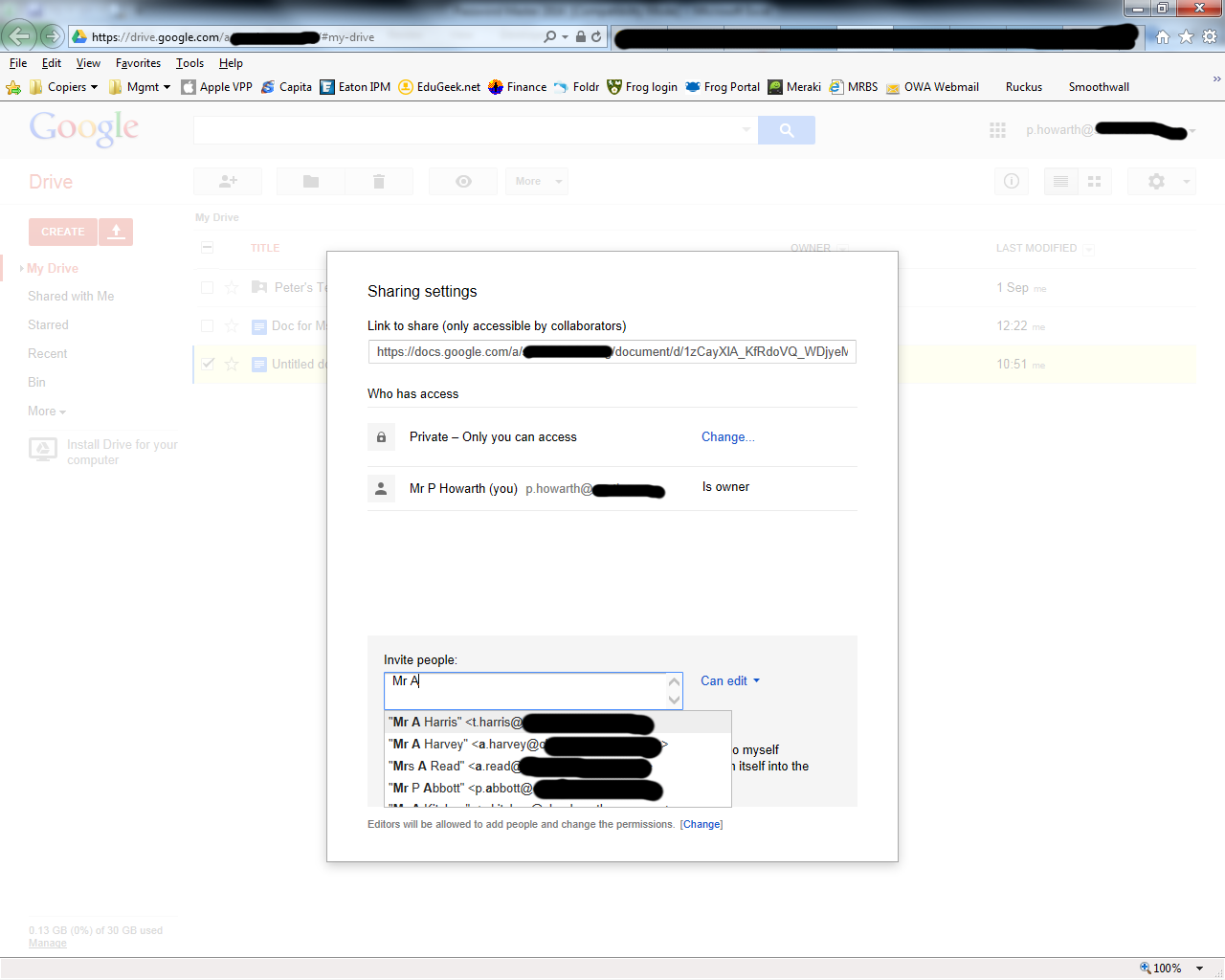Click the move-to-folder icon in toolbar
The width and height of the screenshot is (1225, 980).
311,181
